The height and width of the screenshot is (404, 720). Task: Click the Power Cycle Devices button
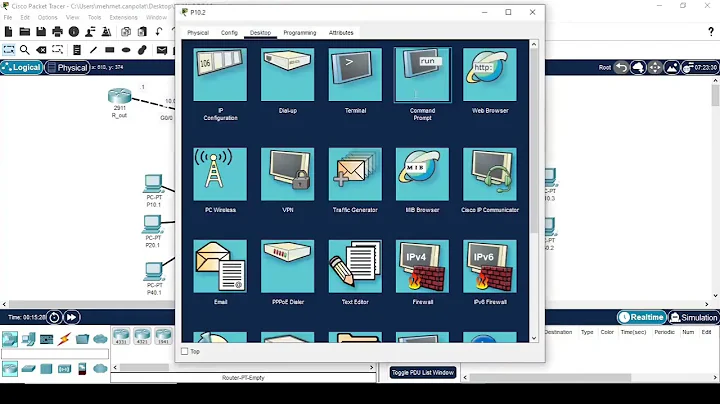[54, 317]
